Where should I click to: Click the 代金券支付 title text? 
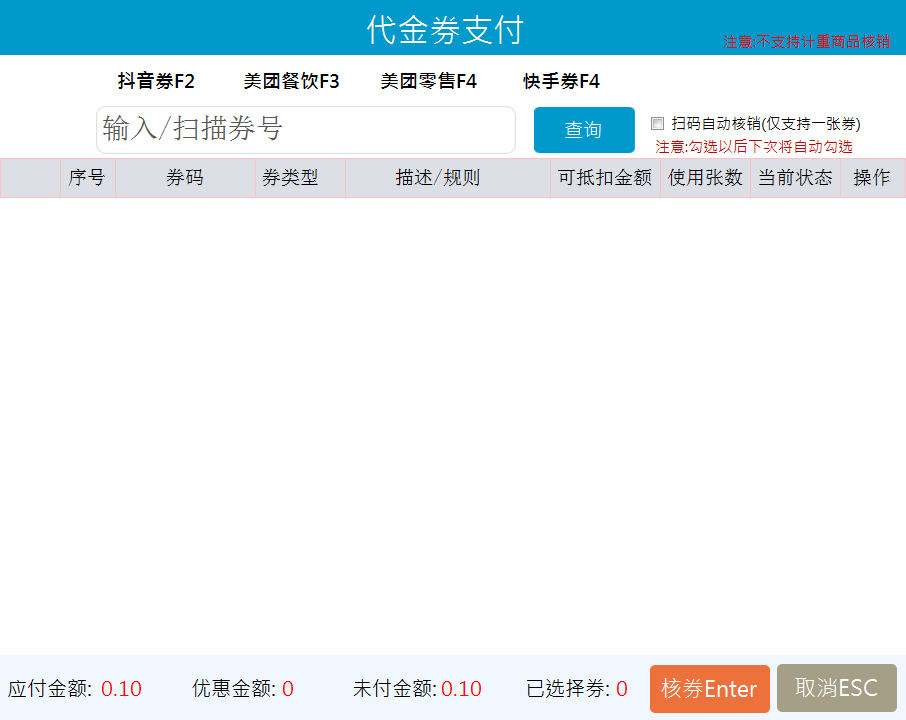[445, 30]
